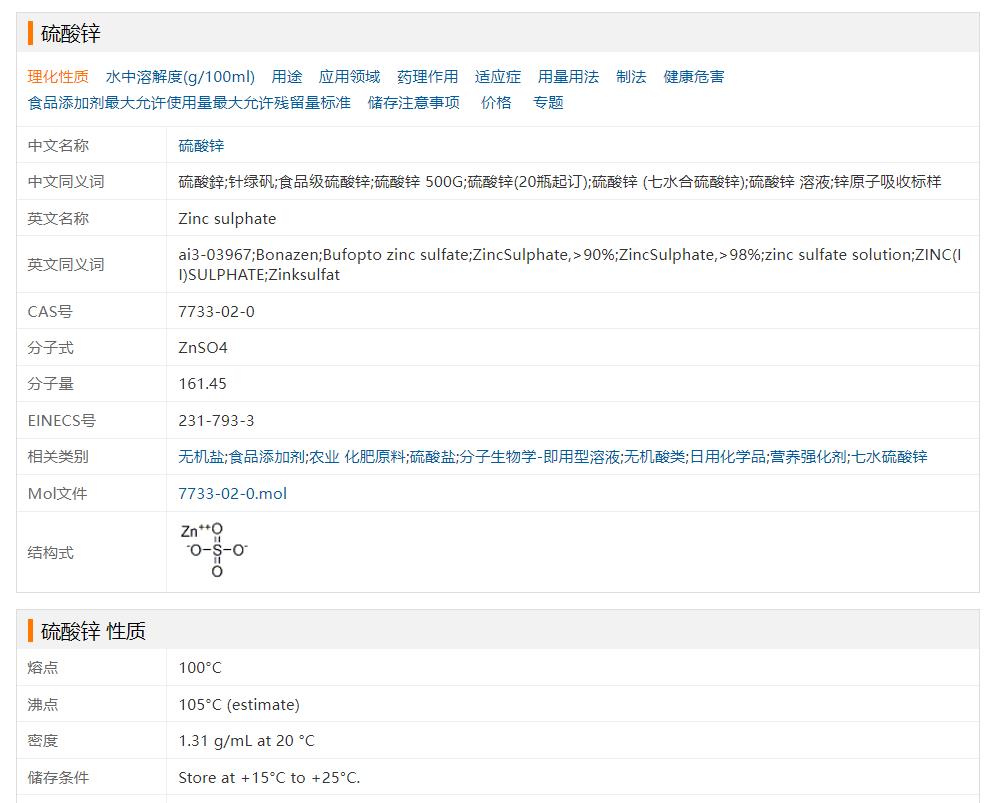Open the 专题 link
The height and width of the screenshot is (803, 994).
pos(548,103)
